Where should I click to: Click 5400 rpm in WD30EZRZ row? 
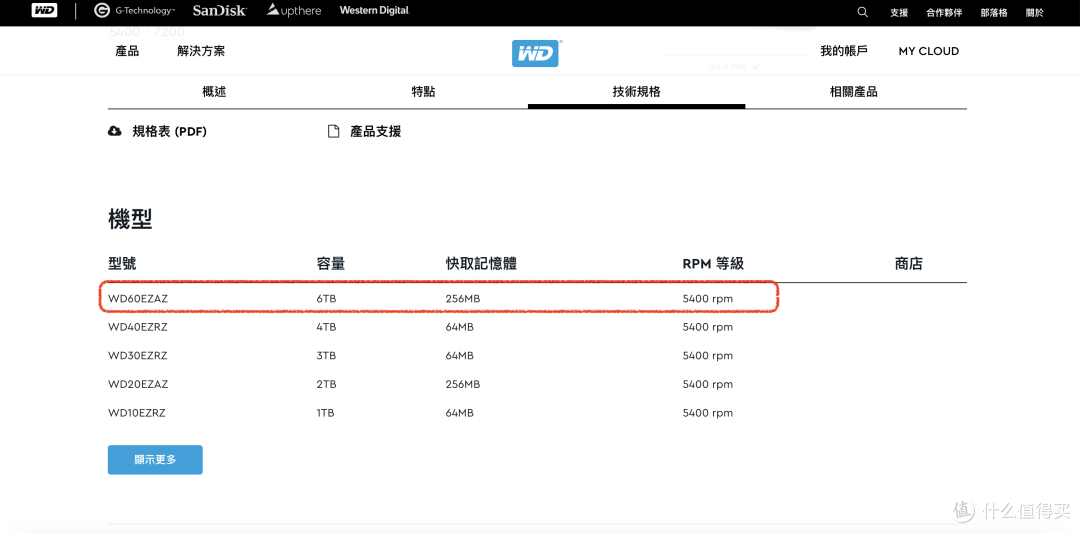point(708,356)
